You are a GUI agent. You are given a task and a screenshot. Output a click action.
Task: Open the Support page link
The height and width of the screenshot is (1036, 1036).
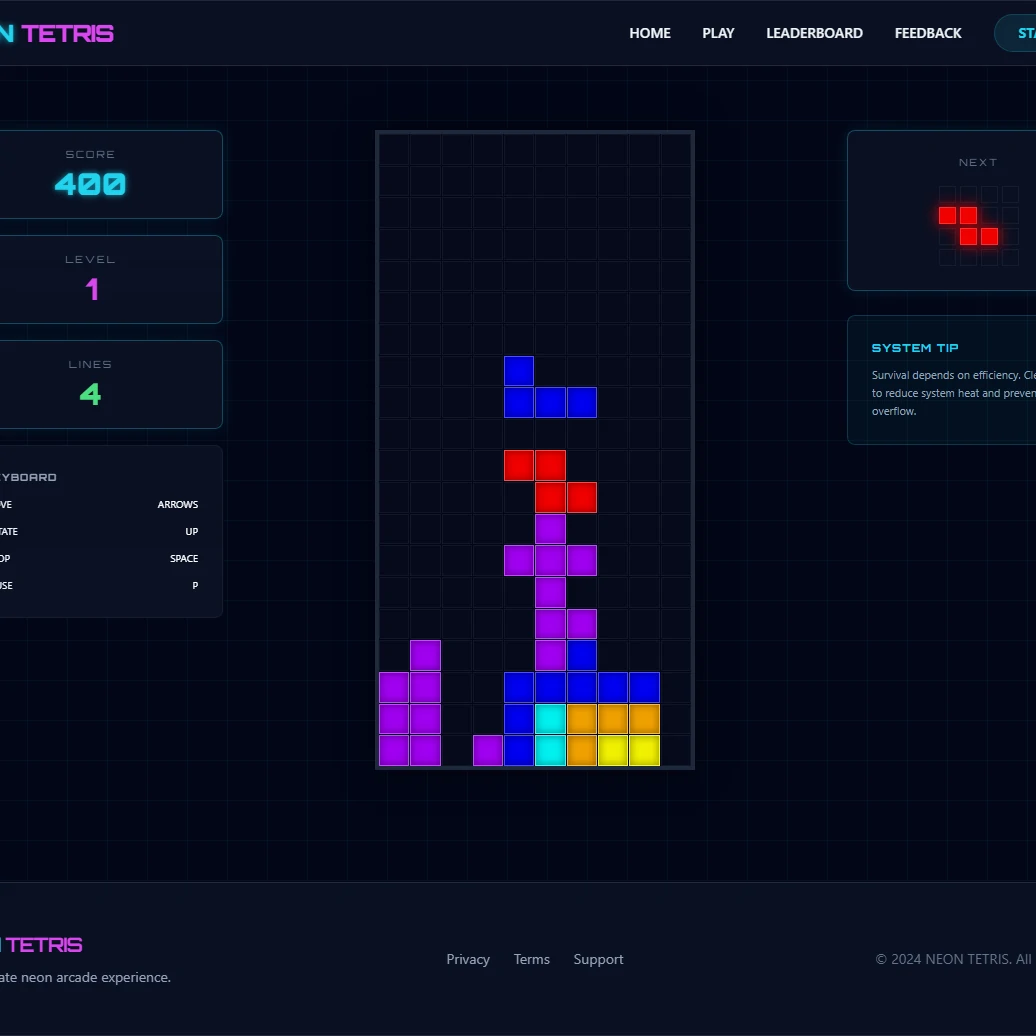(598, 959)
